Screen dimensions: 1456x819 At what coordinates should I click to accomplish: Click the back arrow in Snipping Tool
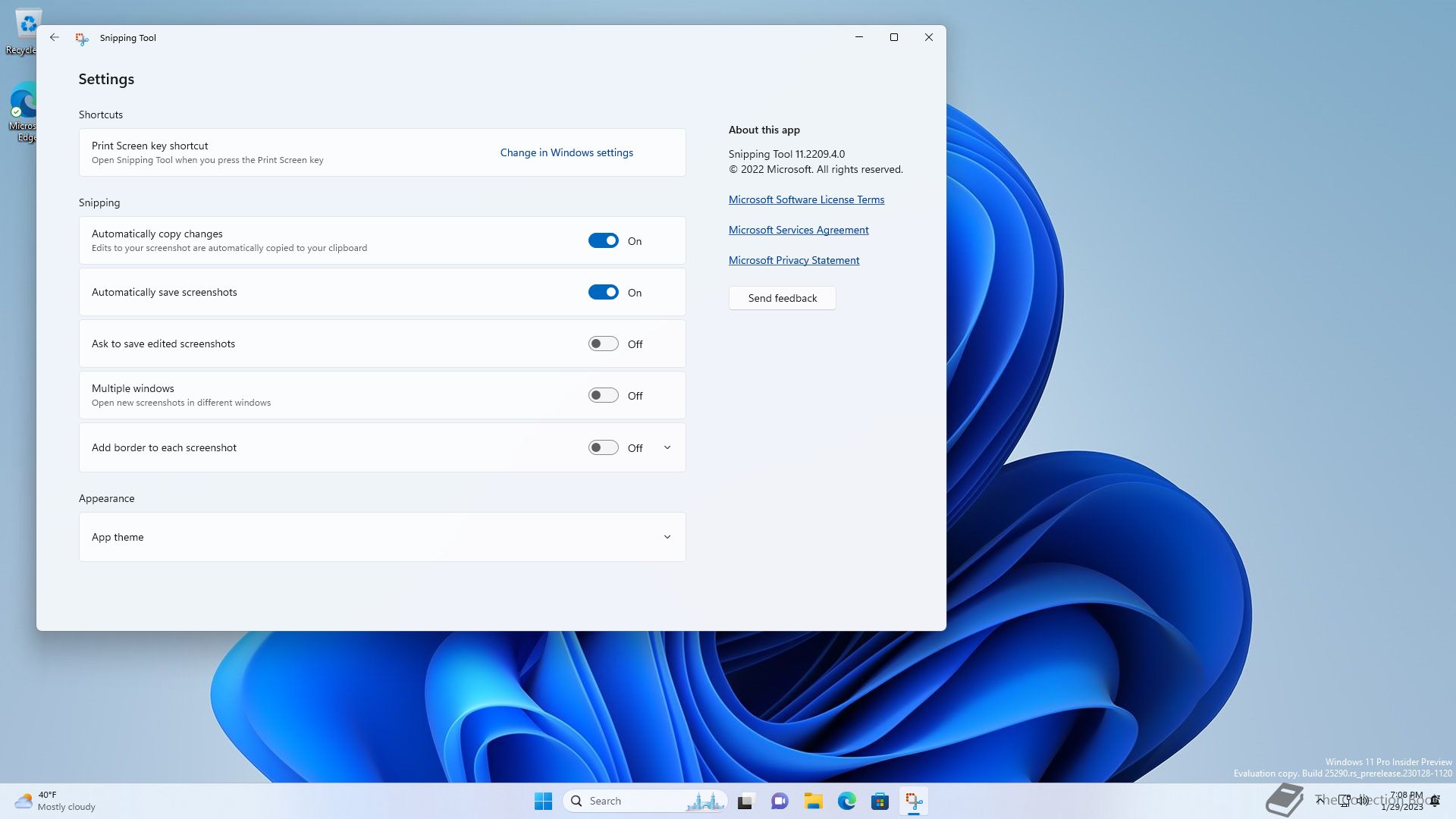coord(54,37)
